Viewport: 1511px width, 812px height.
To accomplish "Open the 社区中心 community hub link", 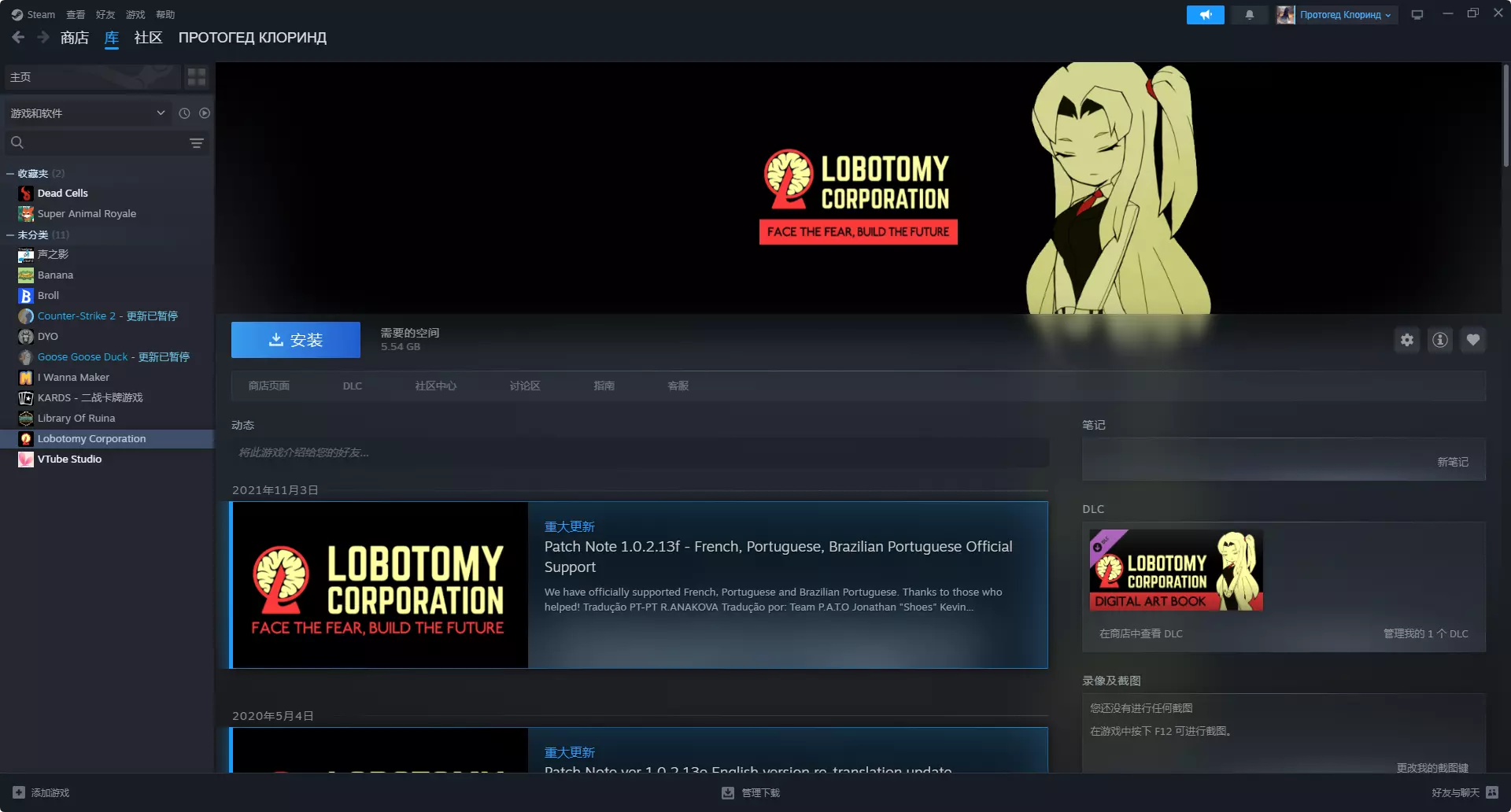I will click(x=436, y=386).
